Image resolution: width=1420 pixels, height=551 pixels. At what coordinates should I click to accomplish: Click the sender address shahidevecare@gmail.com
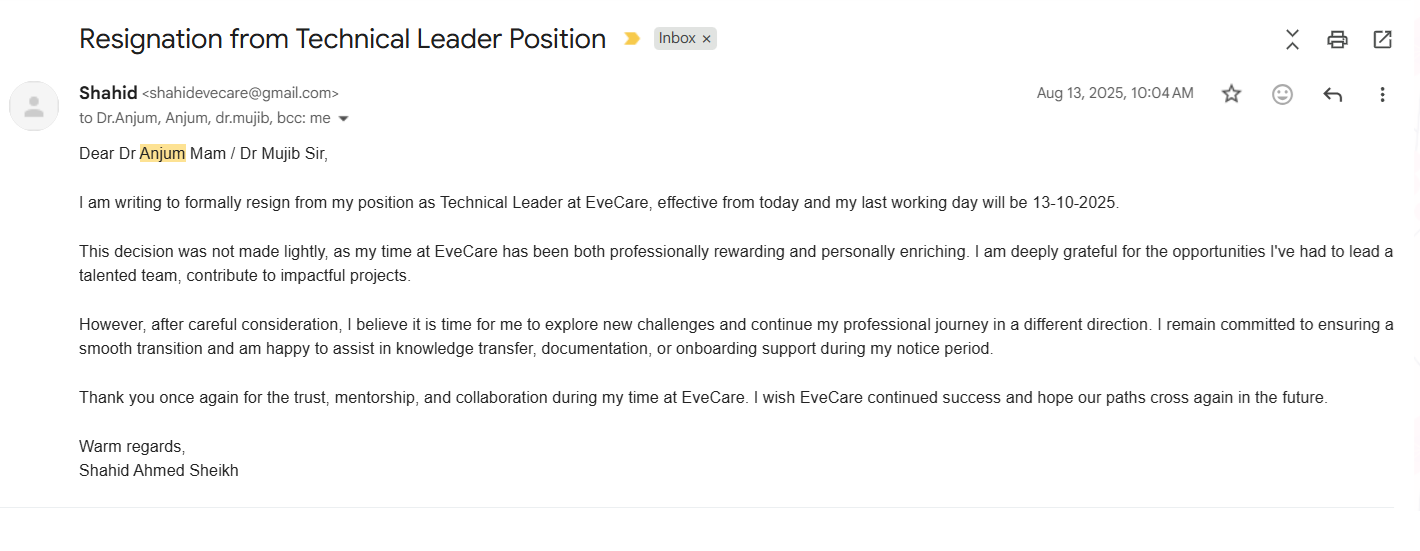click(x=240, y=93)
